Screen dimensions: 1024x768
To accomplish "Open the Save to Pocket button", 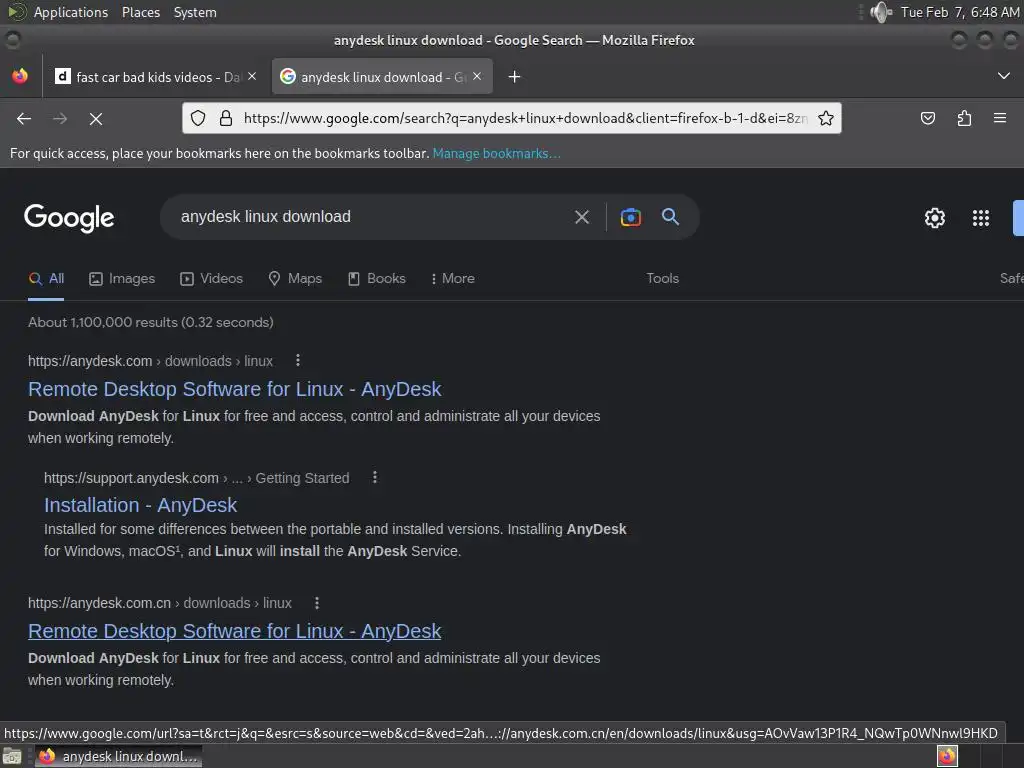I will pyautogui.click(x=928, y=118).
